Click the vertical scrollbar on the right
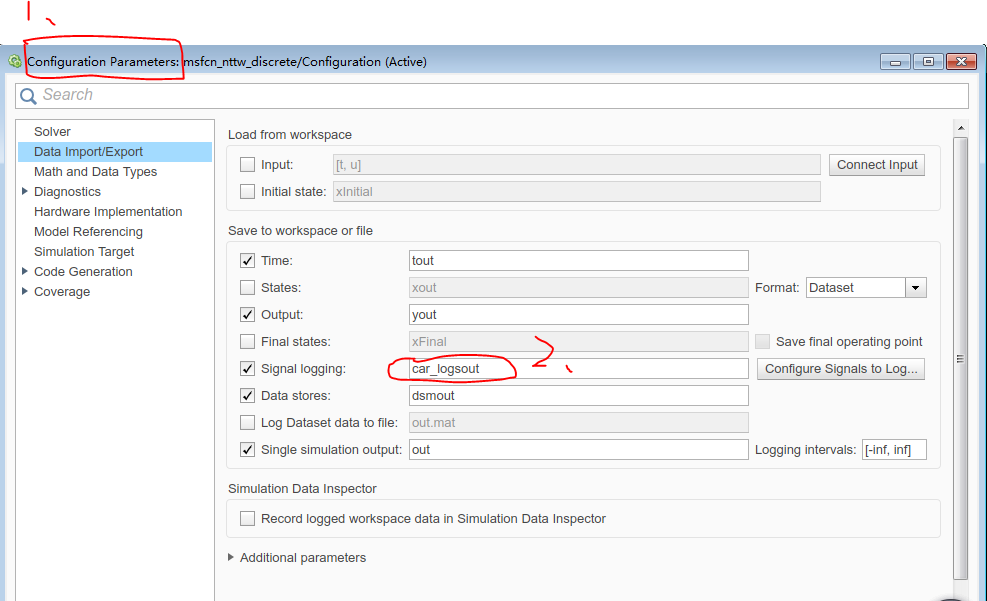The width and height of the screenshot is (987, 601). (x=960, y=360)
